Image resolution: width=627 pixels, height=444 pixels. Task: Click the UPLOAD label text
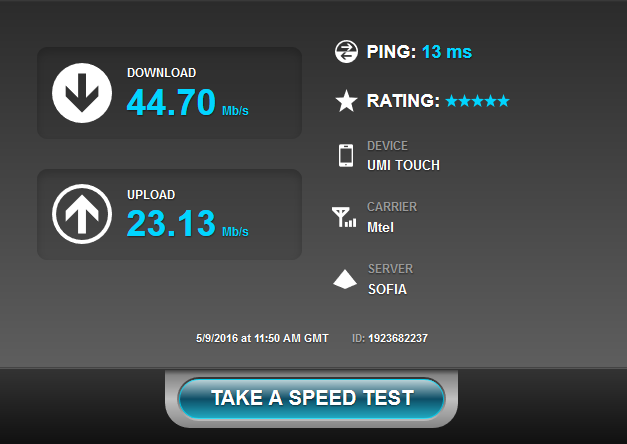pyautogui.click(x=151, y=195)
